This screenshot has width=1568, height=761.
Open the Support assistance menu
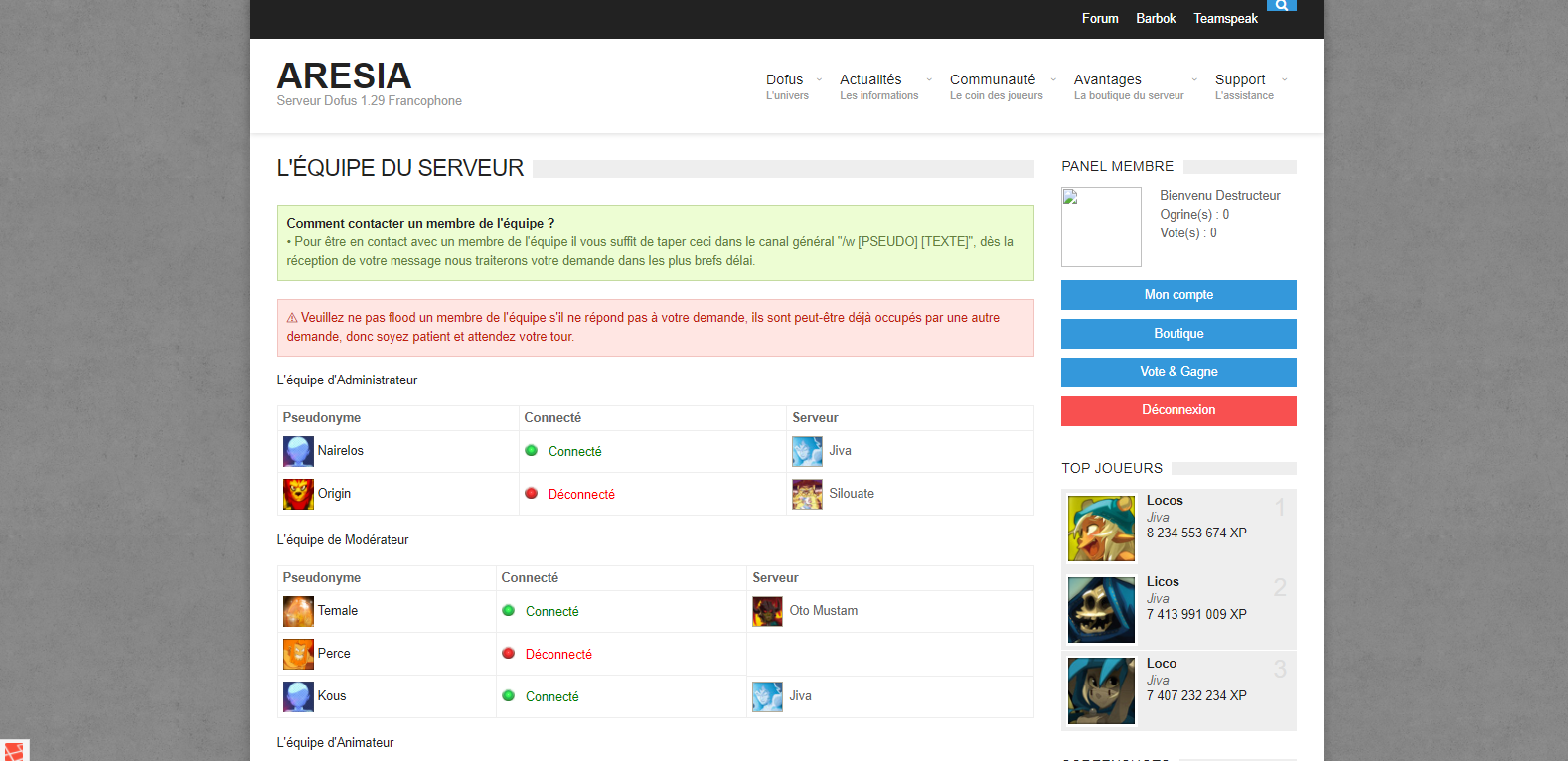pyautogui.click(x=1244, y=86)
